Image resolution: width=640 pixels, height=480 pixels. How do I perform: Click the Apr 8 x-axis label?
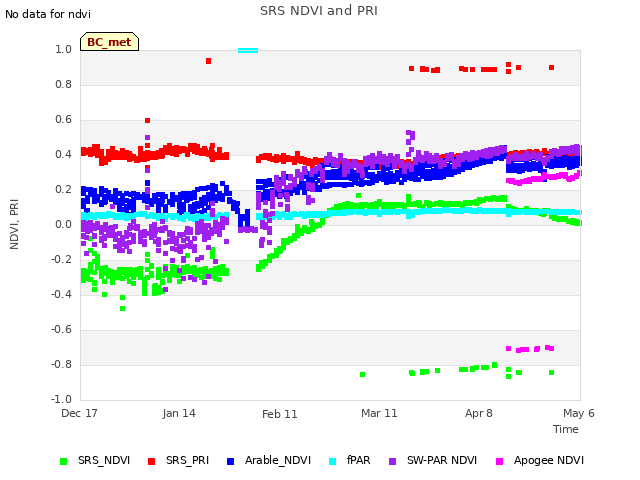(479, 413)
